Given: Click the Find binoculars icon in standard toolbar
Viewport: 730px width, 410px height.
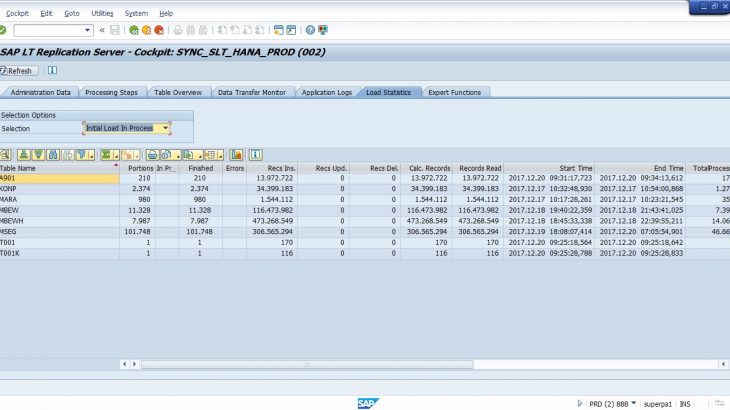Looking at the screenshot, I should coord(190,30).
